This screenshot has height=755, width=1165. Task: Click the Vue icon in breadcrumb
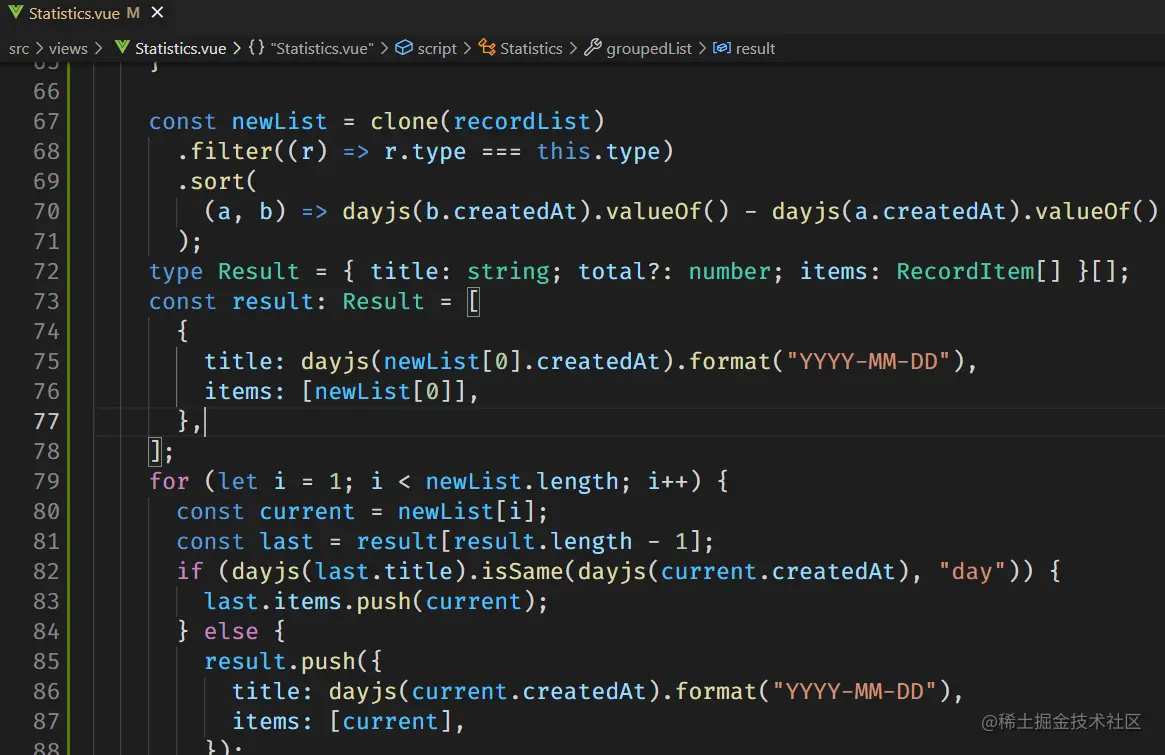pyautogui.click(x=123, y=48)
